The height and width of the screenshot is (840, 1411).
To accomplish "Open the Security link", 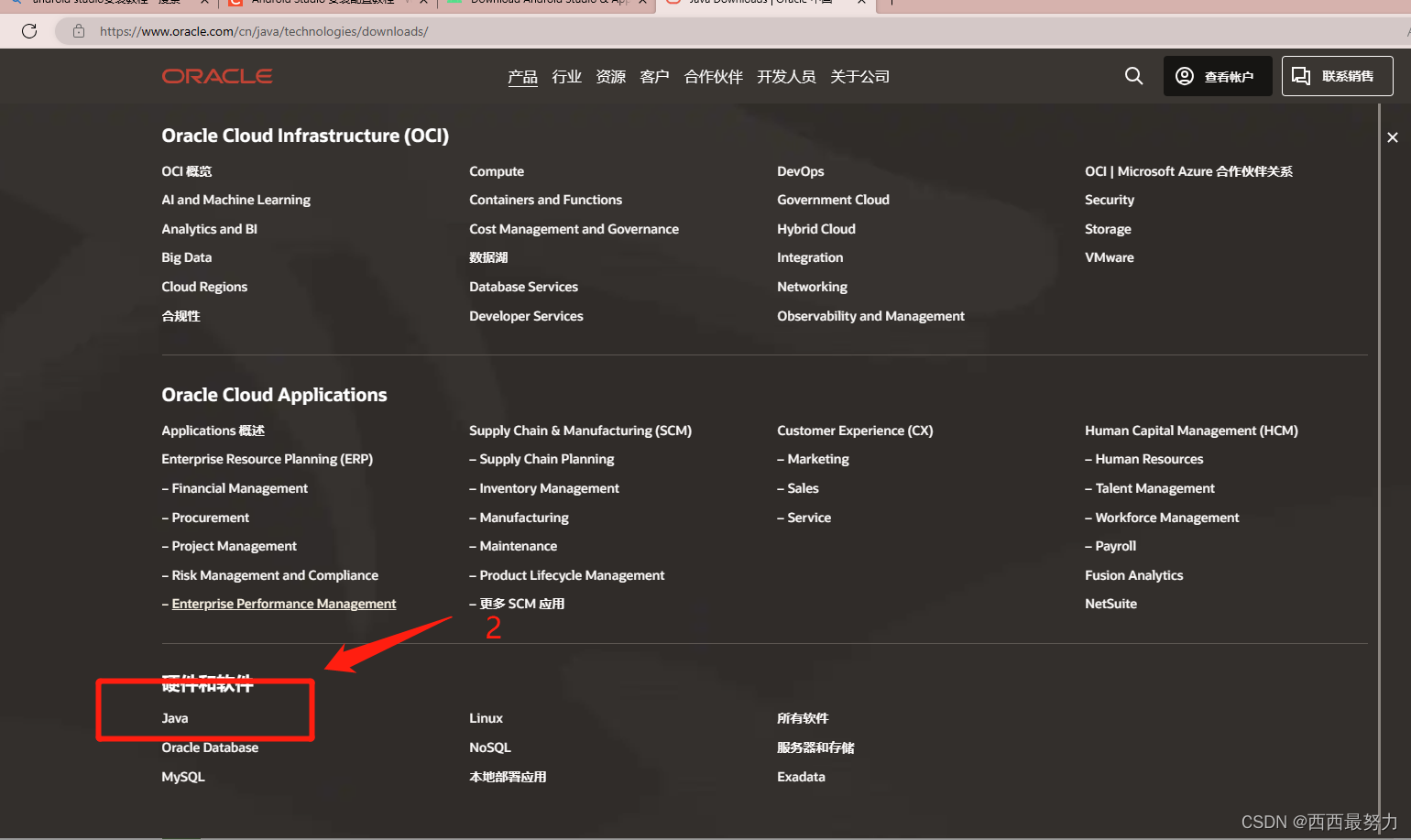I will tap(1110, 200).
